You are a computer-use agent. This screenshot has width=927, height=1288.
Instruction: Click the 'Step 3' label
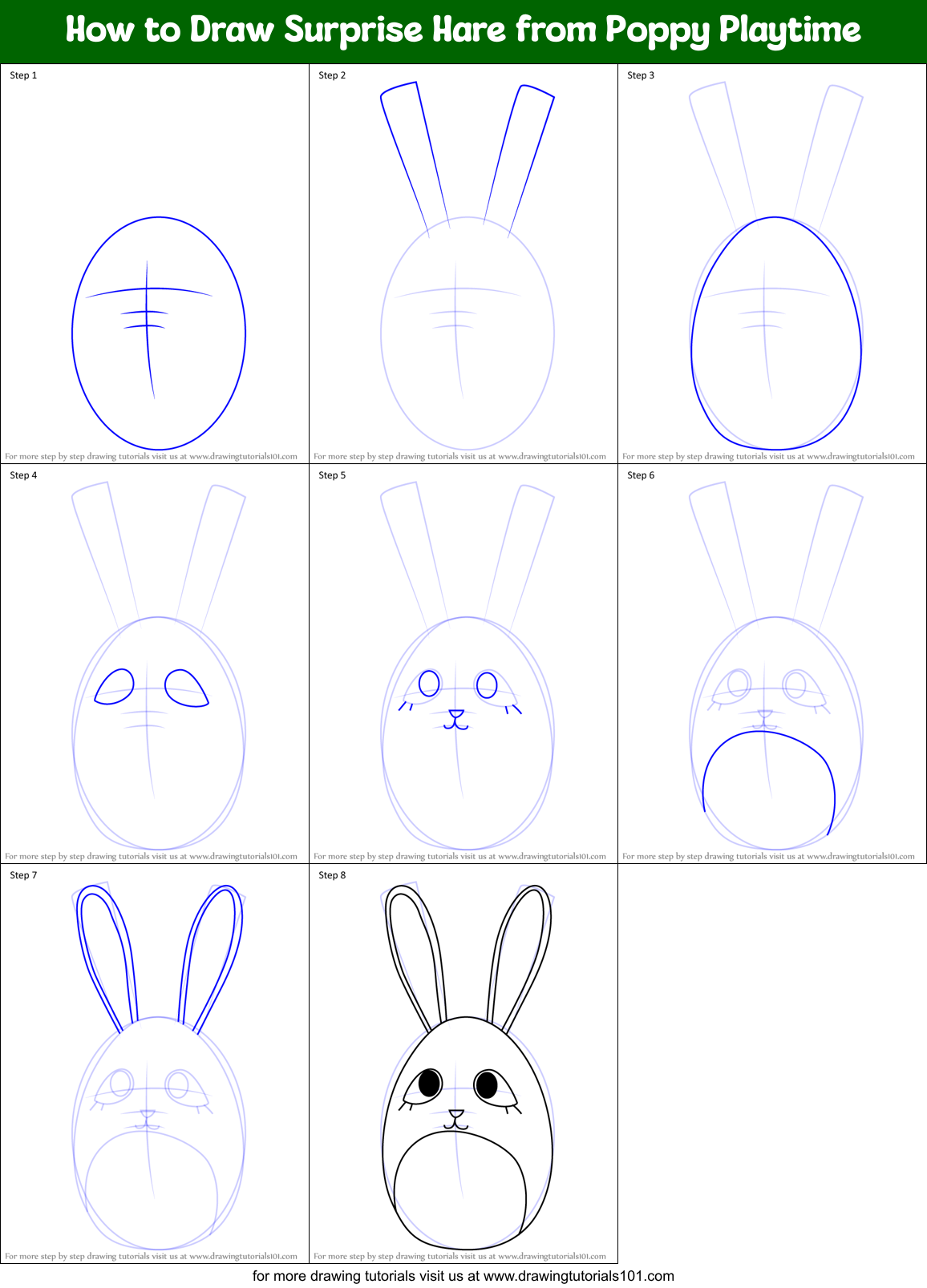[641, 75]
